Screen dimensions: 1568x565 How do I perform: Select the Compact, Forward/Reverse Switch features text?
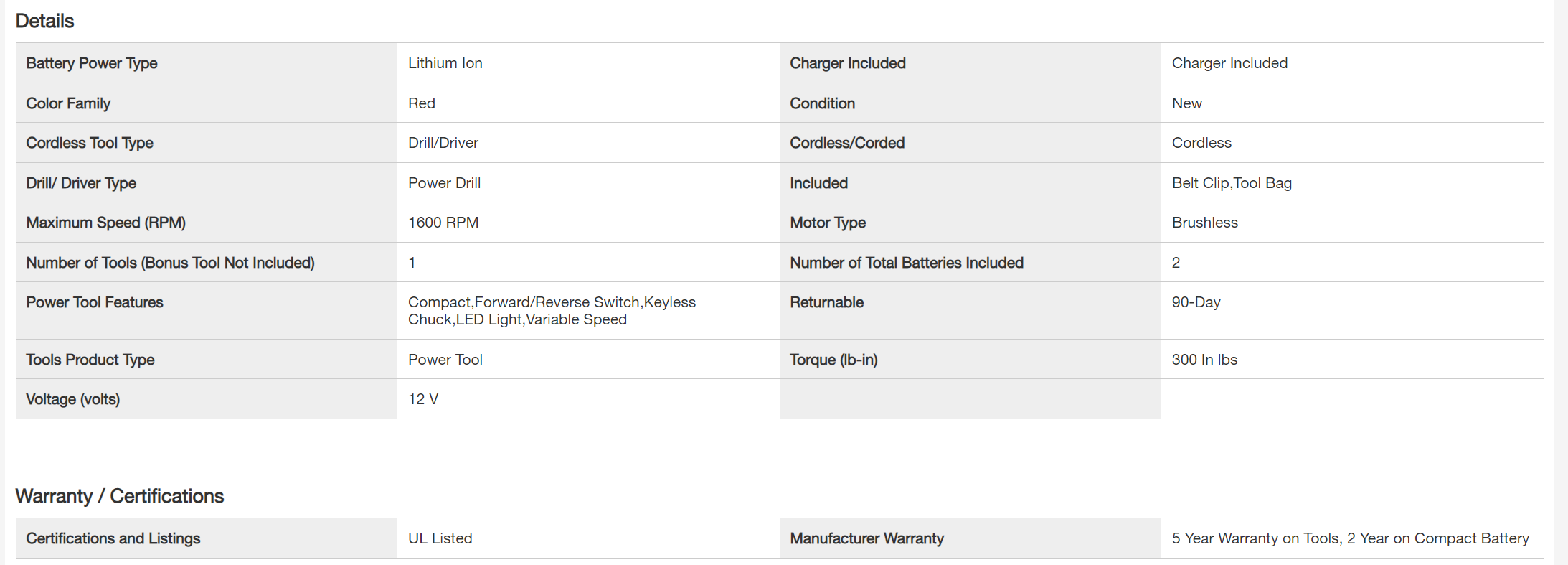[551, 311]
